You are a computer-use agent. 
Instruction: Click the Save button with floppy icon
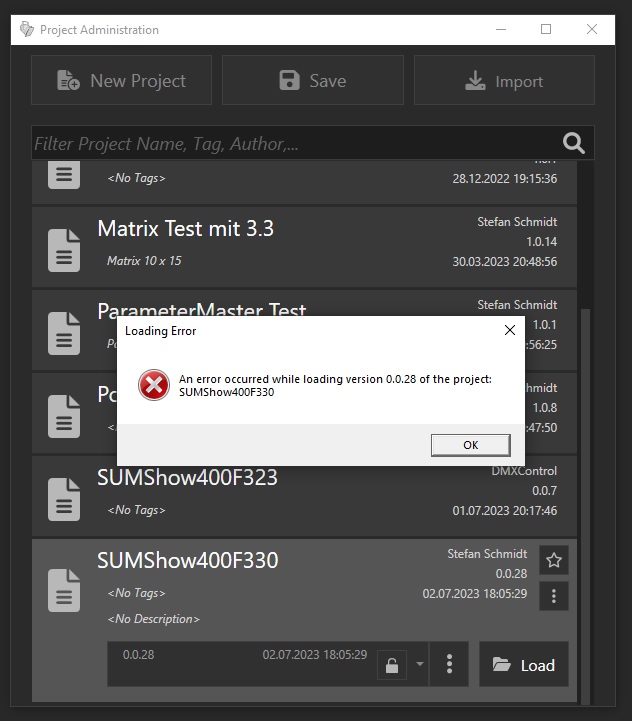click(312, 81)
